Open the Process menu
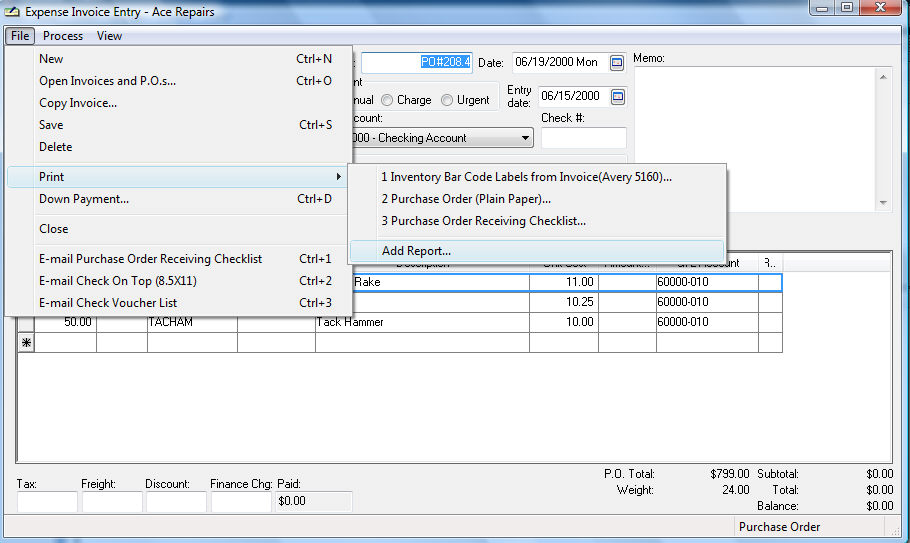The image size is (910, 543). coord(63,36)
